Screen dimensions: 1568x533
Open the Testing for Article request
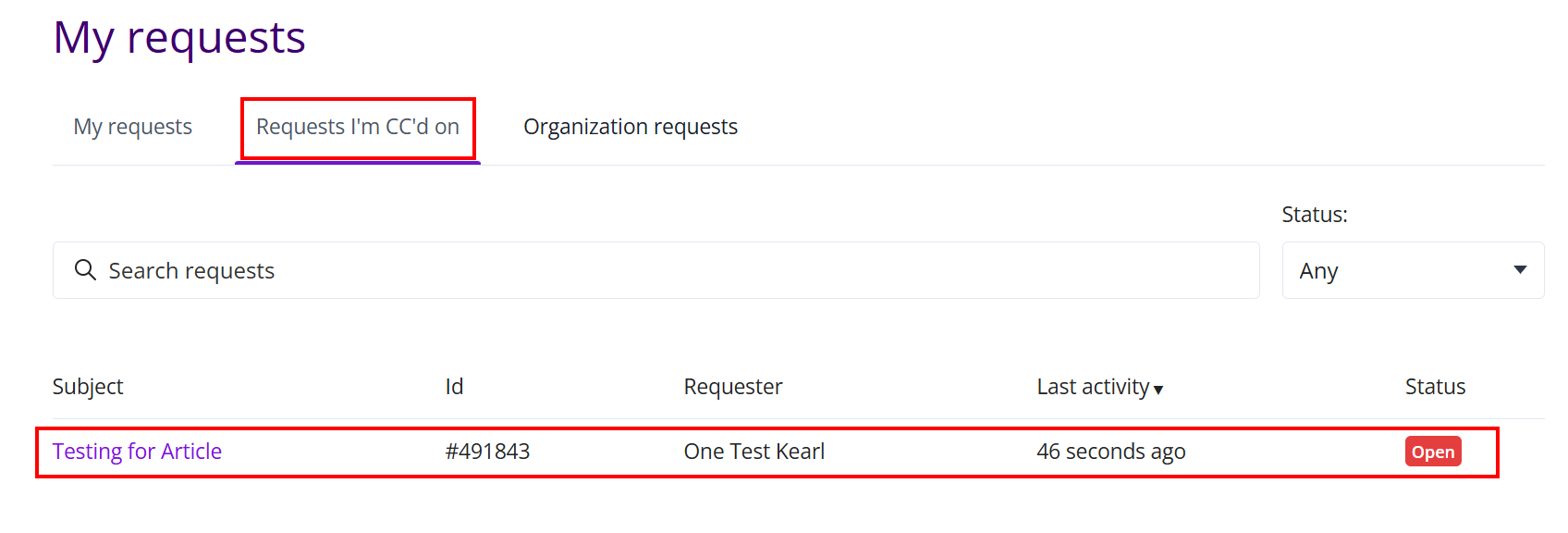coord(137,452)
